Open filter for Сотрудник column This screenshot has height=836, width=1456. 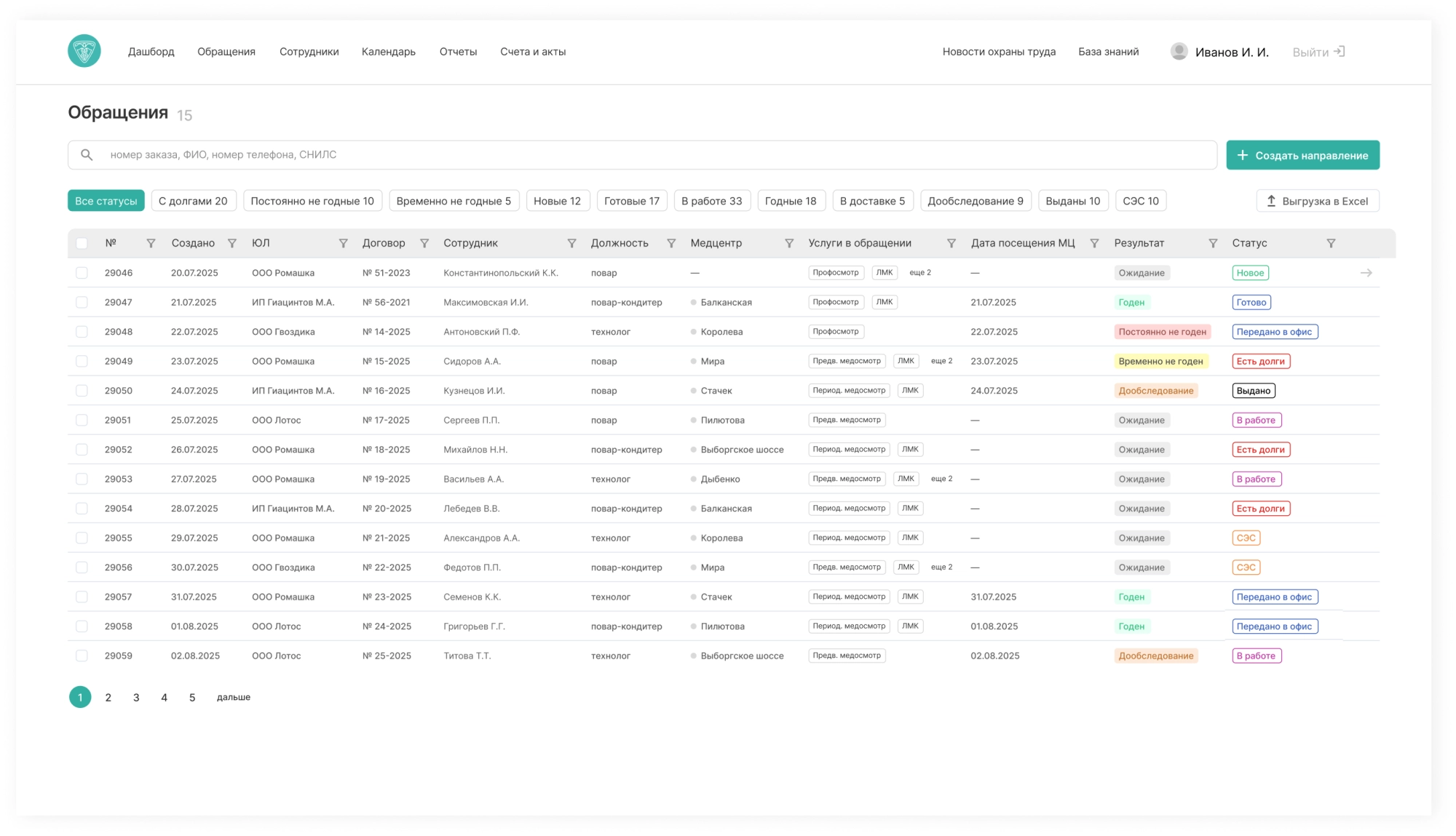571,244
